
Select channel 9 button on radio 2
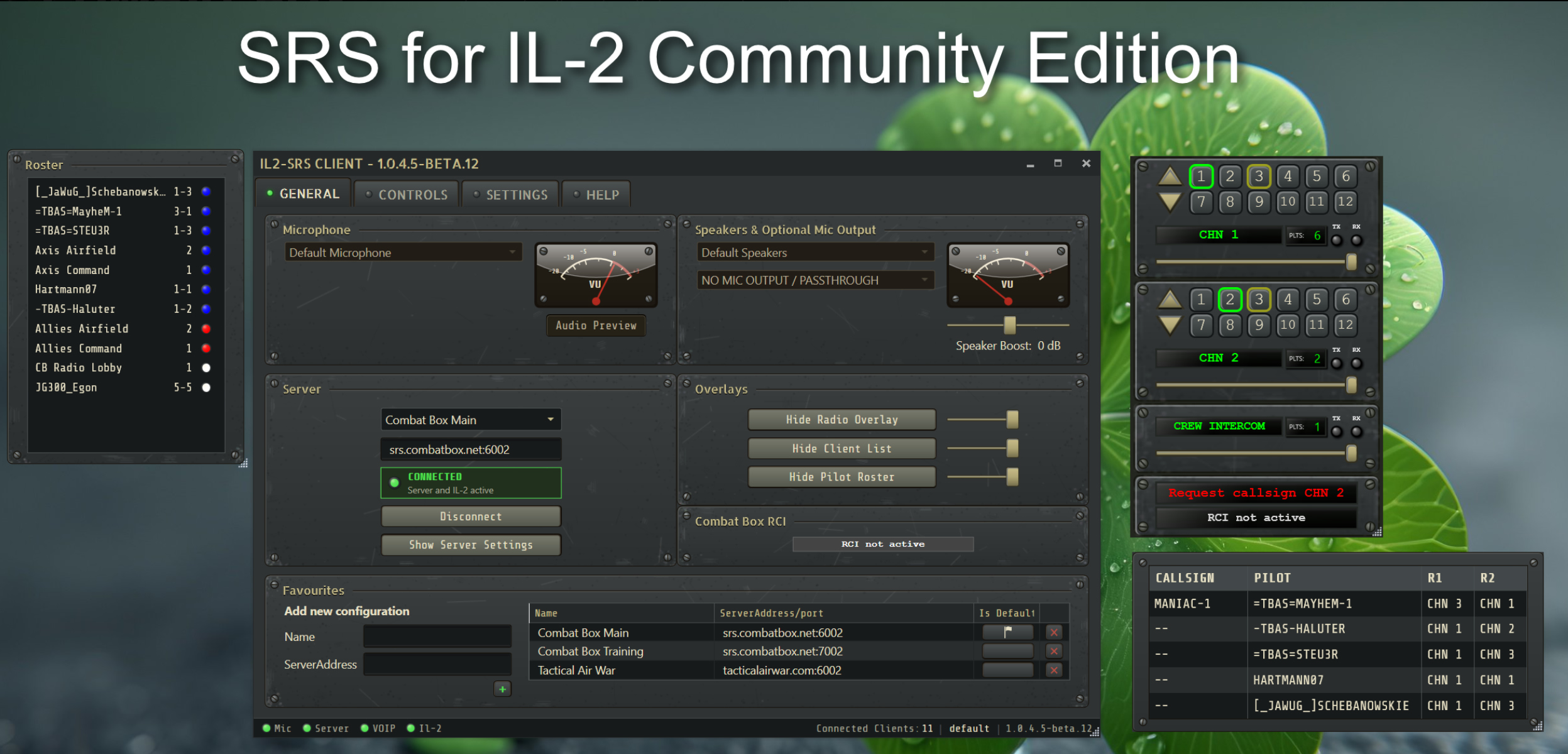(x=1259, y=325)
